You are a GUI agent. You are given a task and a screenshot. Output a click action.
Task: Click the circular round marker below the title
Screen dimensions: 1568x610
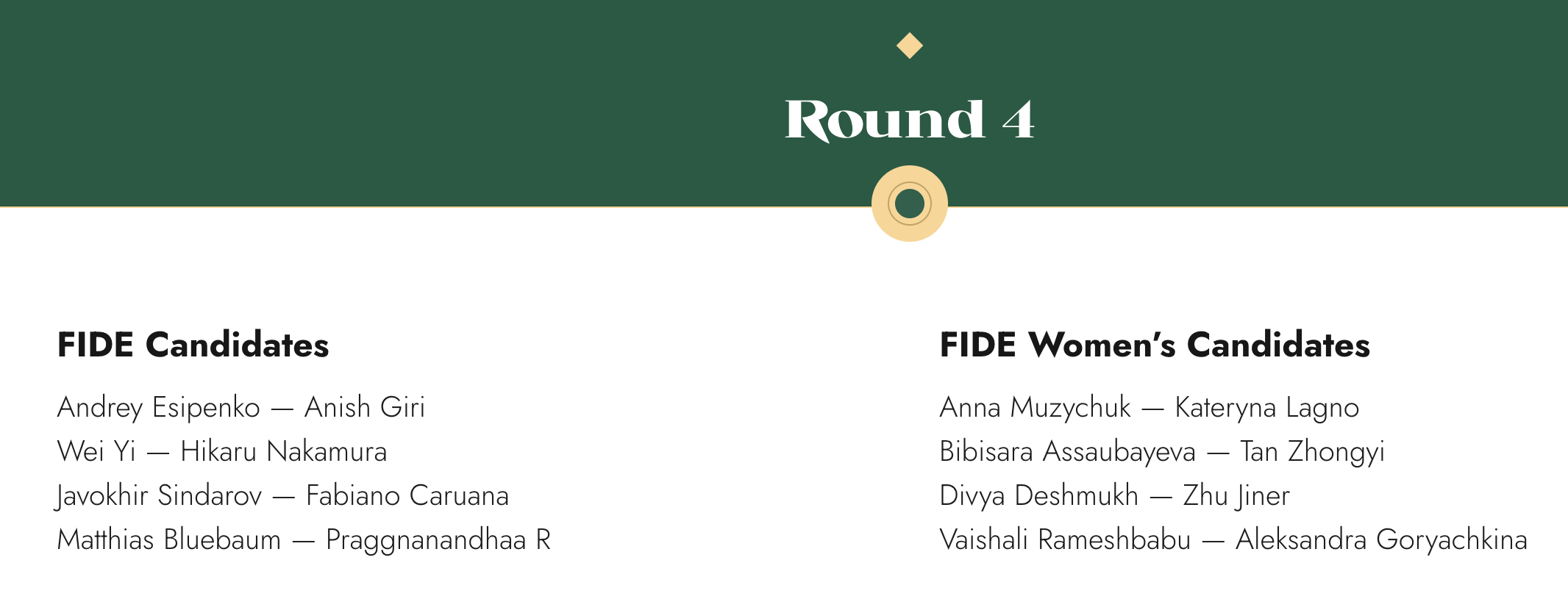pos(910,204)
